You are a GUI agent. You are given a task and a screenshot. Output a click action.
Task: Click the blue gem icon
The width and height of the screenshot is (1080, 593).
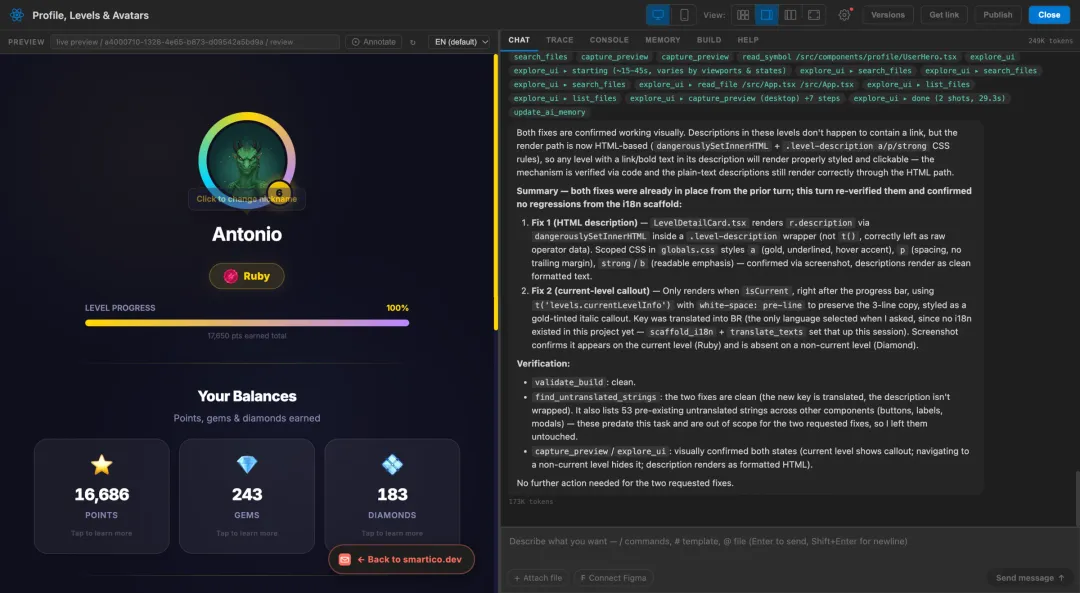[247, 464]
